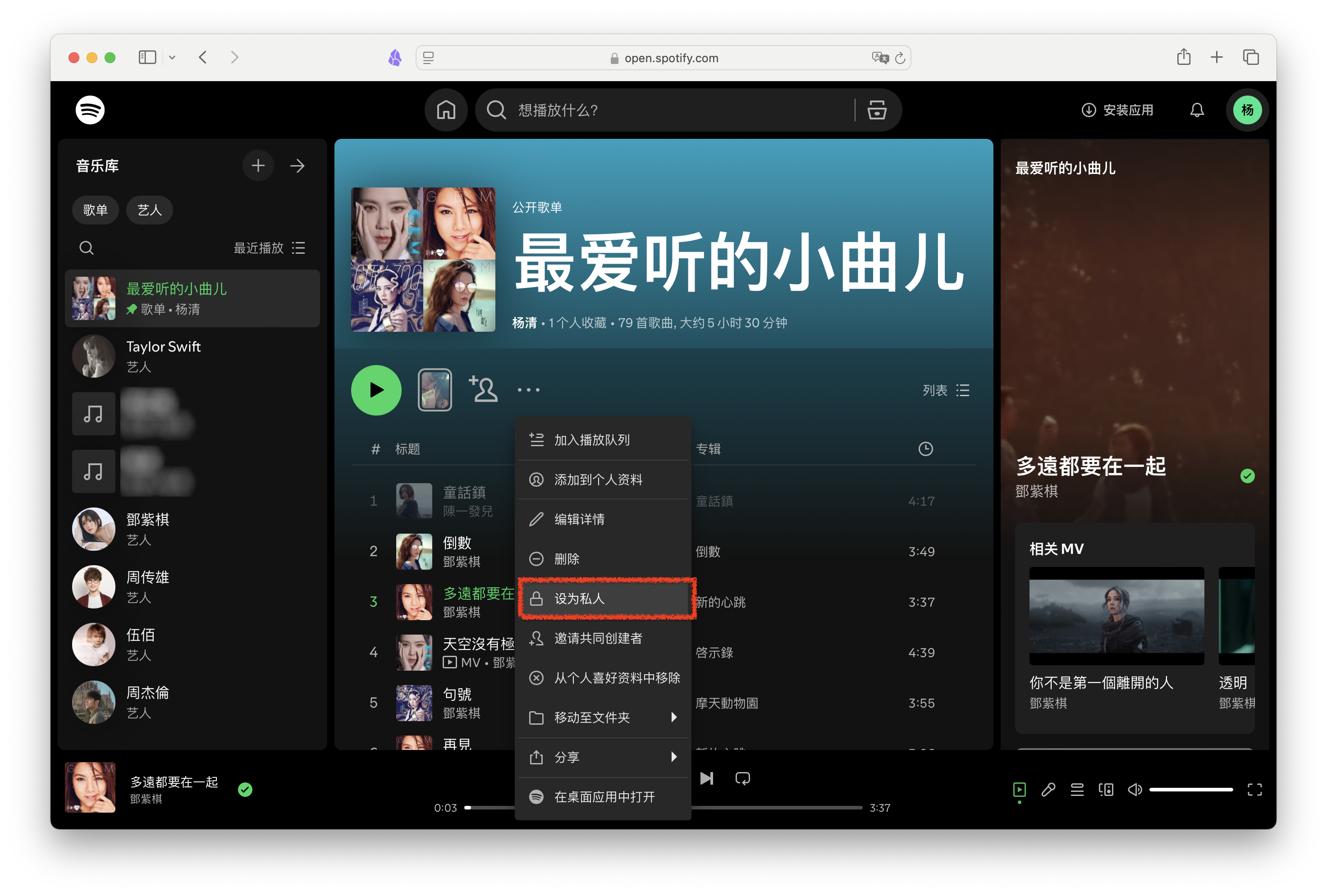The width and height of the screenshot is (1327, 896).
Task: Select 从个人喜好资料中移除 menu item
Action: (603, 678)
